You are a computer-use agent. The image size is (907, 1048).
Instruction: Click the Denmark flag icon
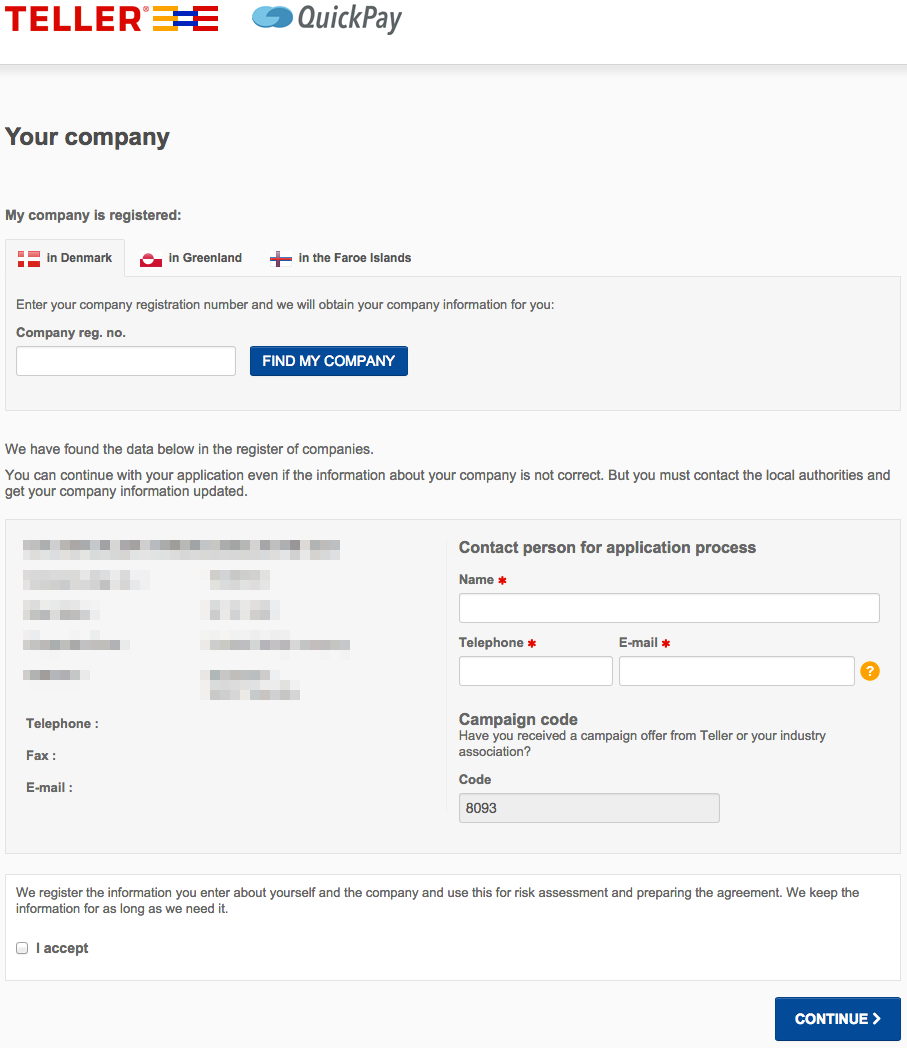click(x=29, y=259)
